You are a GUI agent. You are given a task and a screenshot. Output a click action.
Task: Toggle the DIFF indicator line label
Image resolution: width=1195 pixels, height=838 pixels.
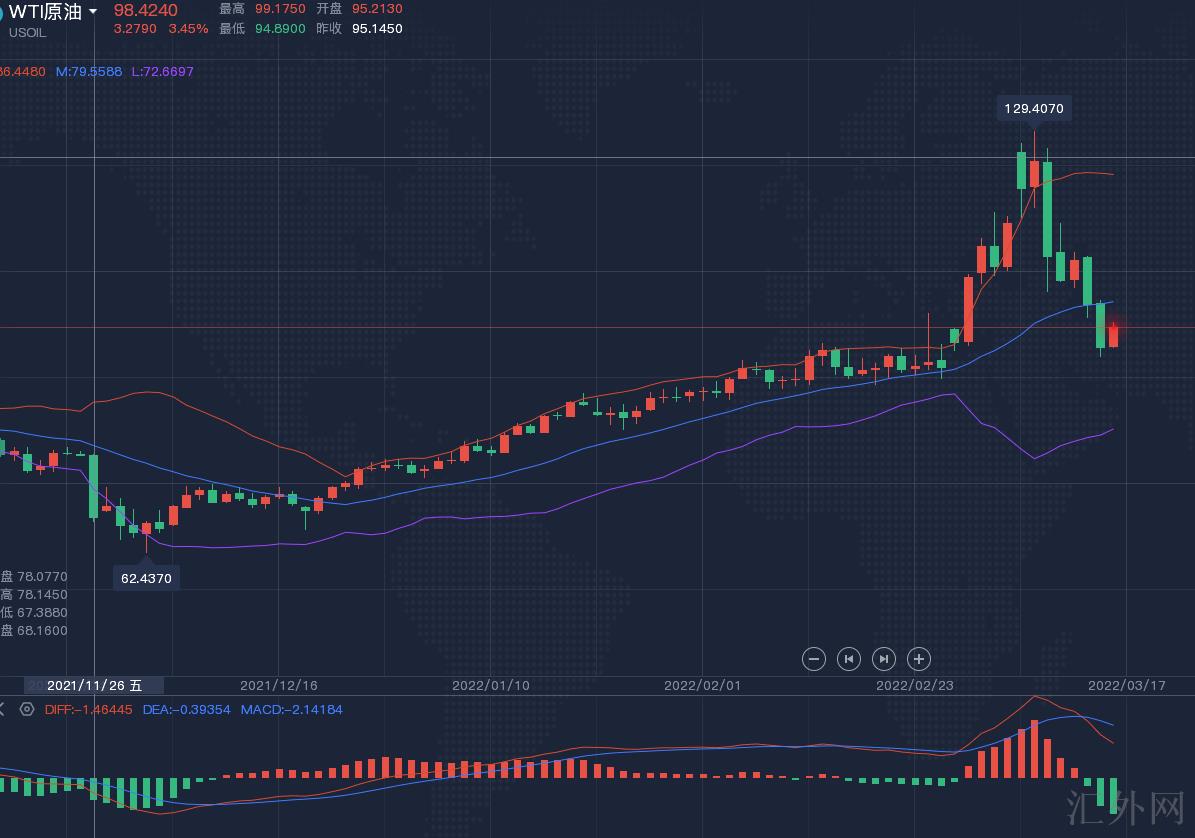point(89,709)
